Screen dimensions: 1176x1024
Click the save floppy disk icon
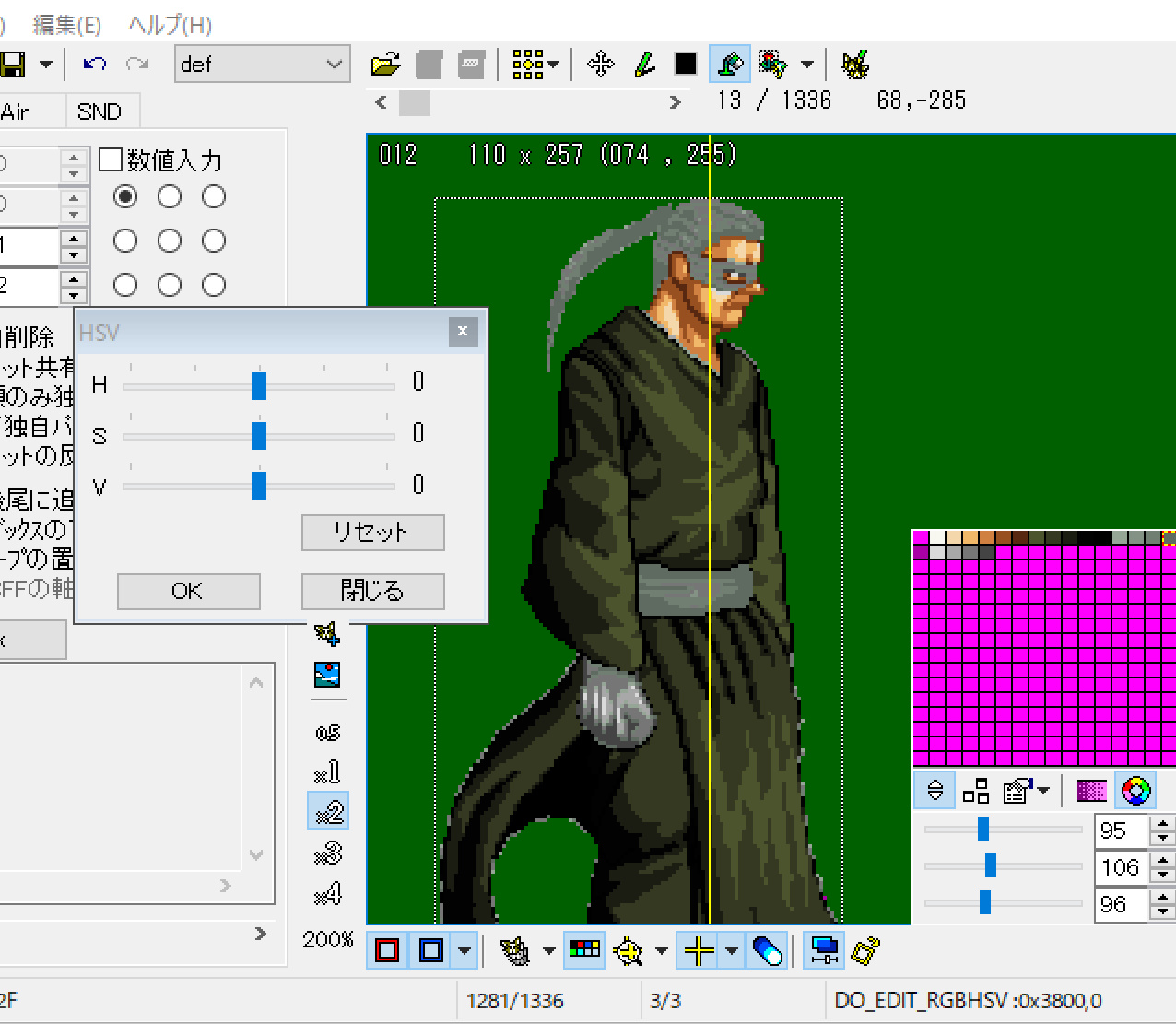click(x=11, y=65)
